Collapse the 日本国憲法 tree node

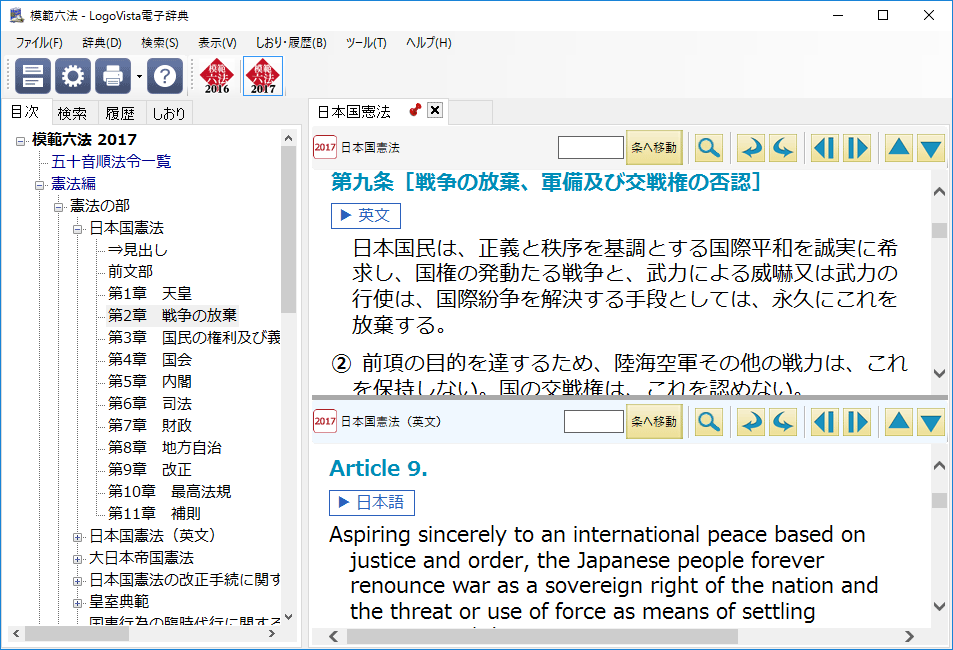point(78,229)
